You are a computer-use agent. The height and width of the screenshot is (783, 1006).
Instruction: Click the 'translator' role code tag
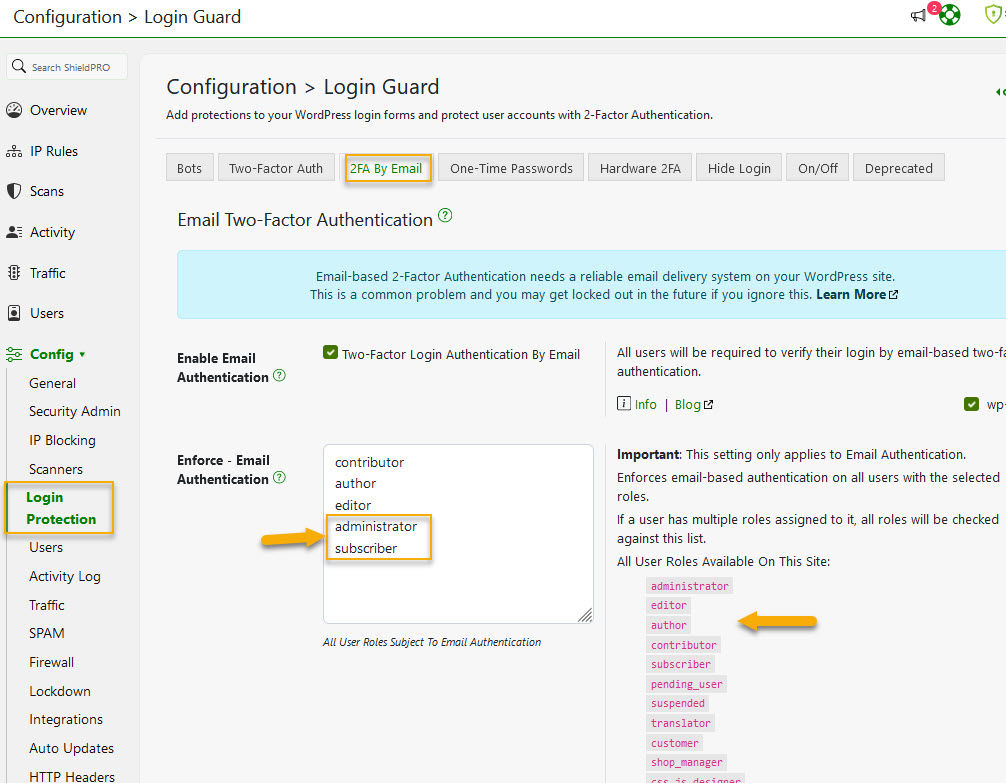(x=681, y=723)
